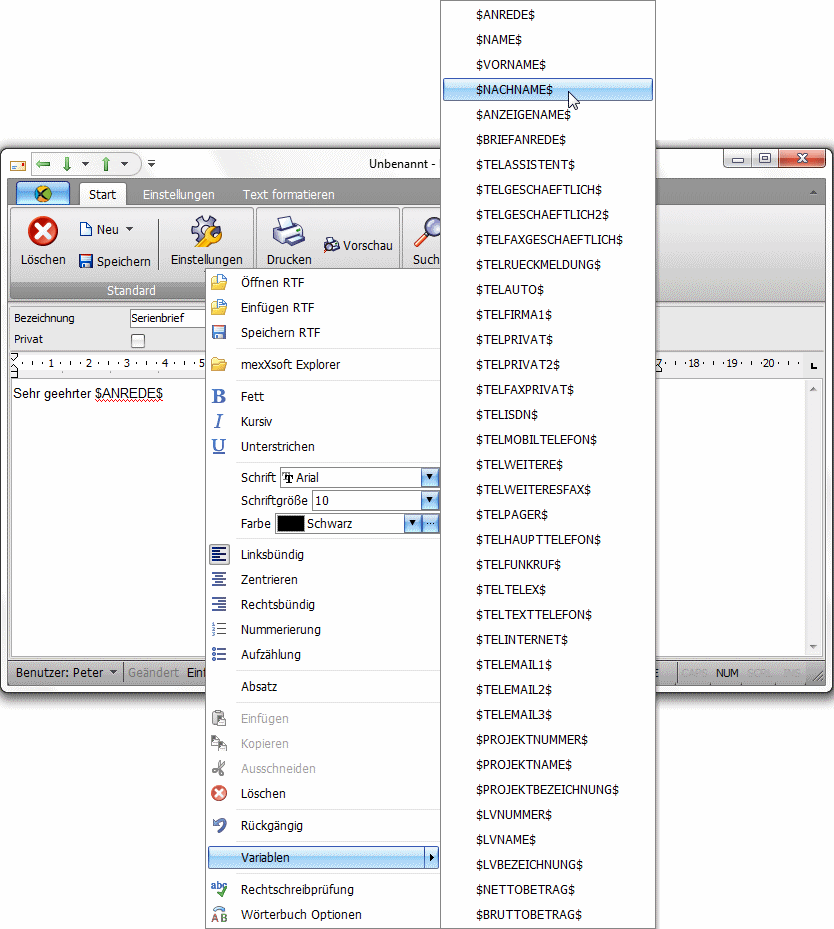Expand the Neu dropdown arrow
This screenshot has height=929, width=834.
[129, 229]
